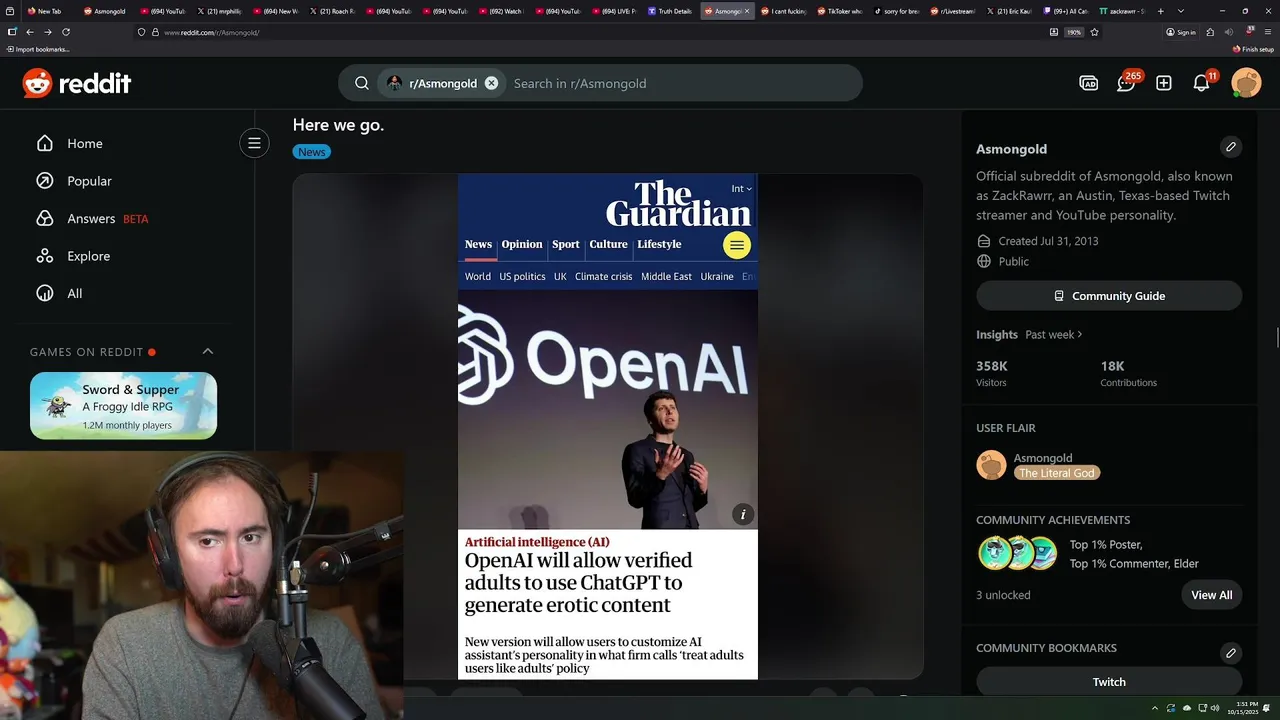This screenshot has height=720, width=1280.
Task: Click the browser back arrow
Action: point(29,32)
